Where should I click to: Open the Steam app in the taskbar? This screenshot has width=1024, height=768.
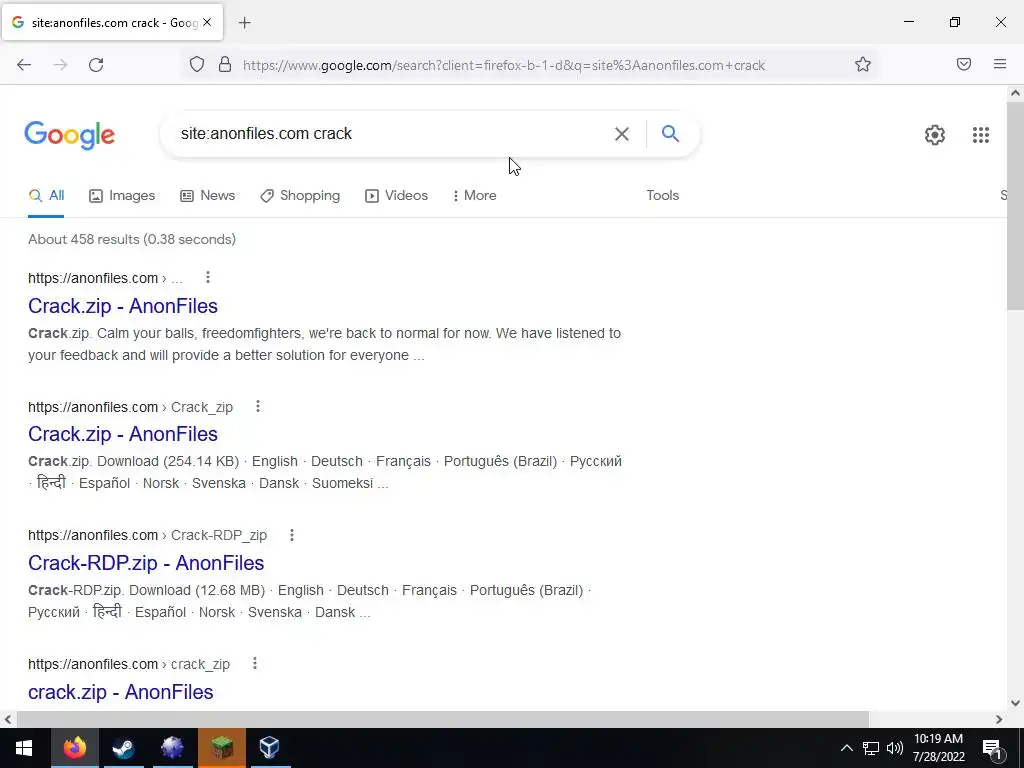[123, 748]
